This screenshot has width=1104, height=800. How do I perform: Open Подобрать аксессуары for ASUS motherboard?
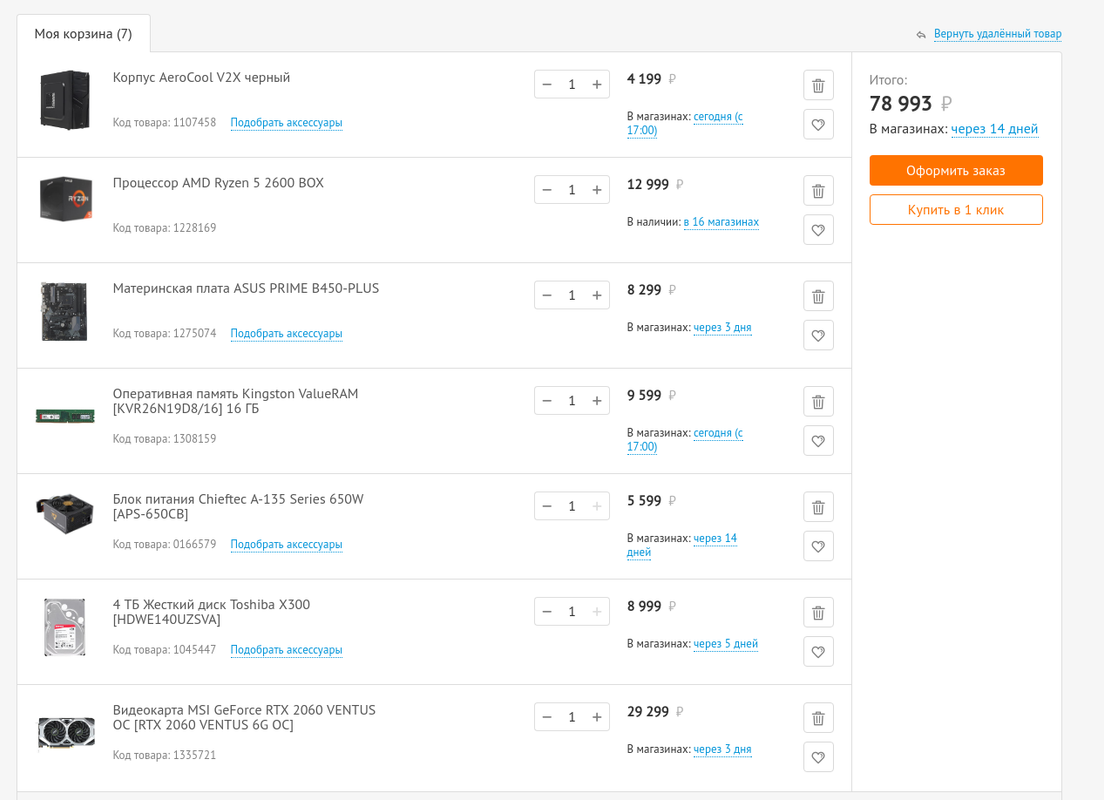pyautogui.click(x=287, y=333)
